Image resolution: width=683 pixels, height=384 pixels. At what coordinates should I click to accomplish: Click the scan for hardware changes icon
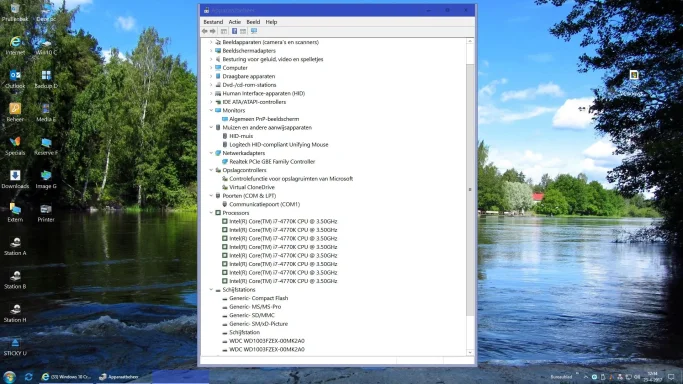(254, 31)
